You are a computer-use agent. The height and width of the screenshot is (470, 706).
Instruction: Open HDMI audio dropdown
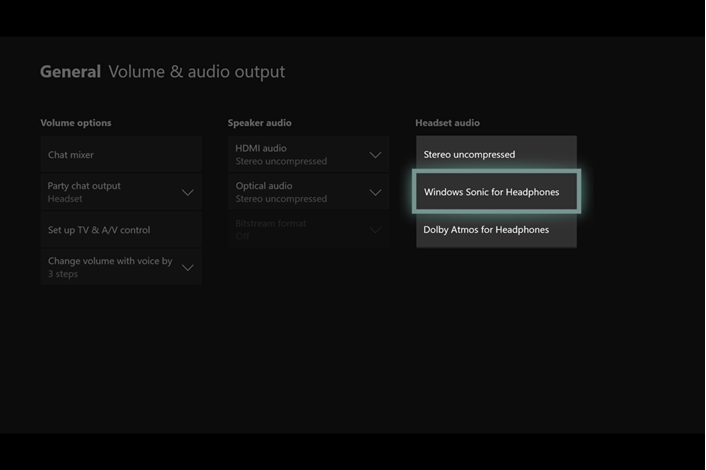tap(308, 154)
